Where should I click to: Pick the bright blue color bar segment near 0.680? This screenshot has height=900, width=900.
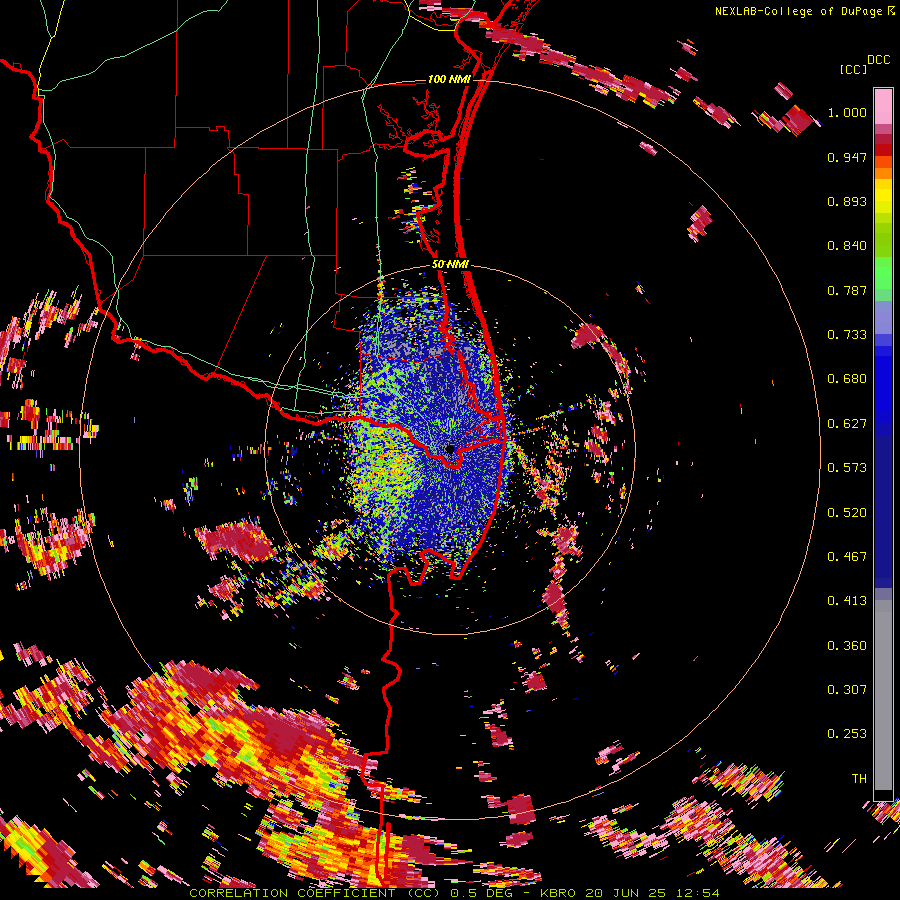pos(883,385)
